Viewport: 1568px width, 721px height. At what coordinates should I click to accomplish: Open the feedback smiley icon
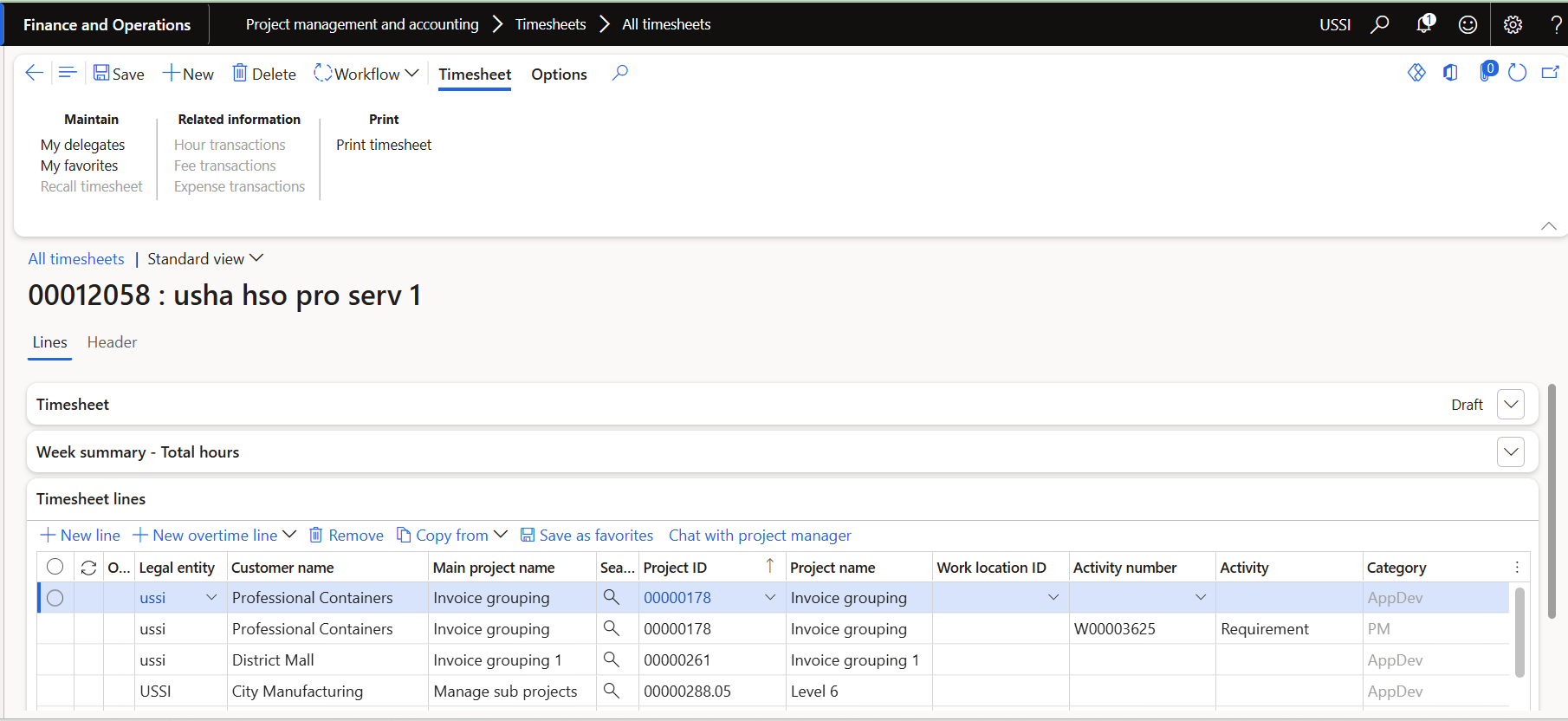(x=1468, y=24)
